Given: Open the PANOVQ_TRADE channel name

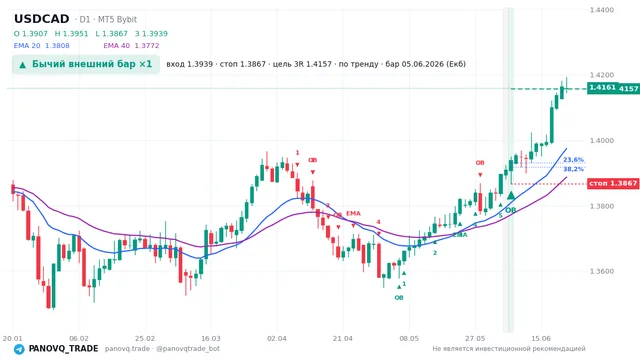Looking at the screenshot, I should click(x=63, y=349).
